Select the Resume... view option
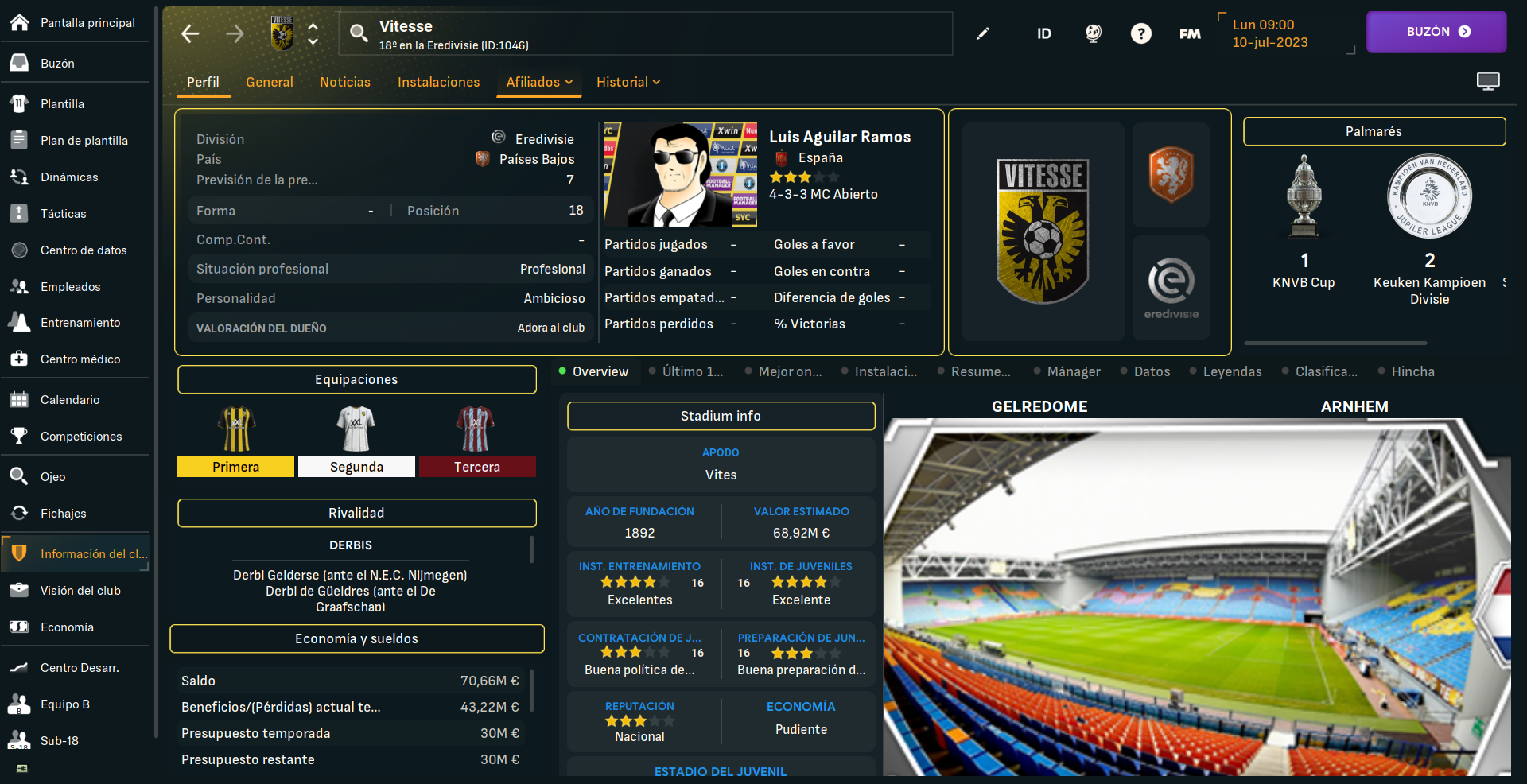 click(x=974, y=371)
